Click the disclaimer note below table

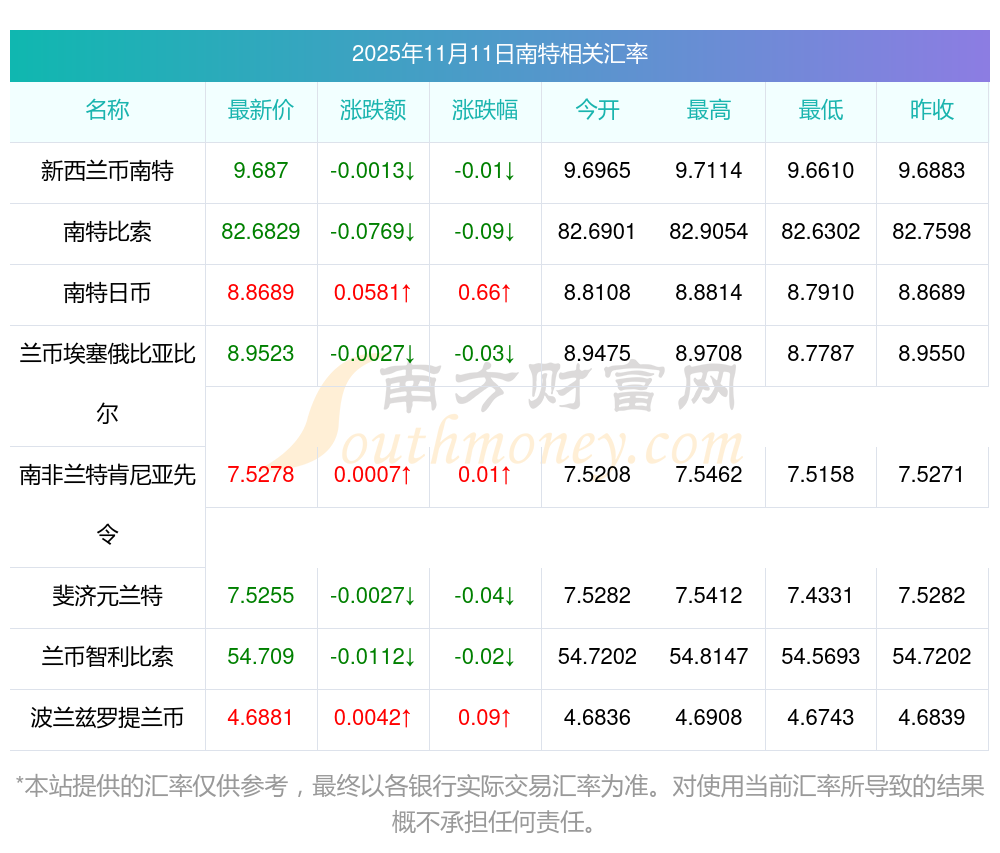pos(499,805)
